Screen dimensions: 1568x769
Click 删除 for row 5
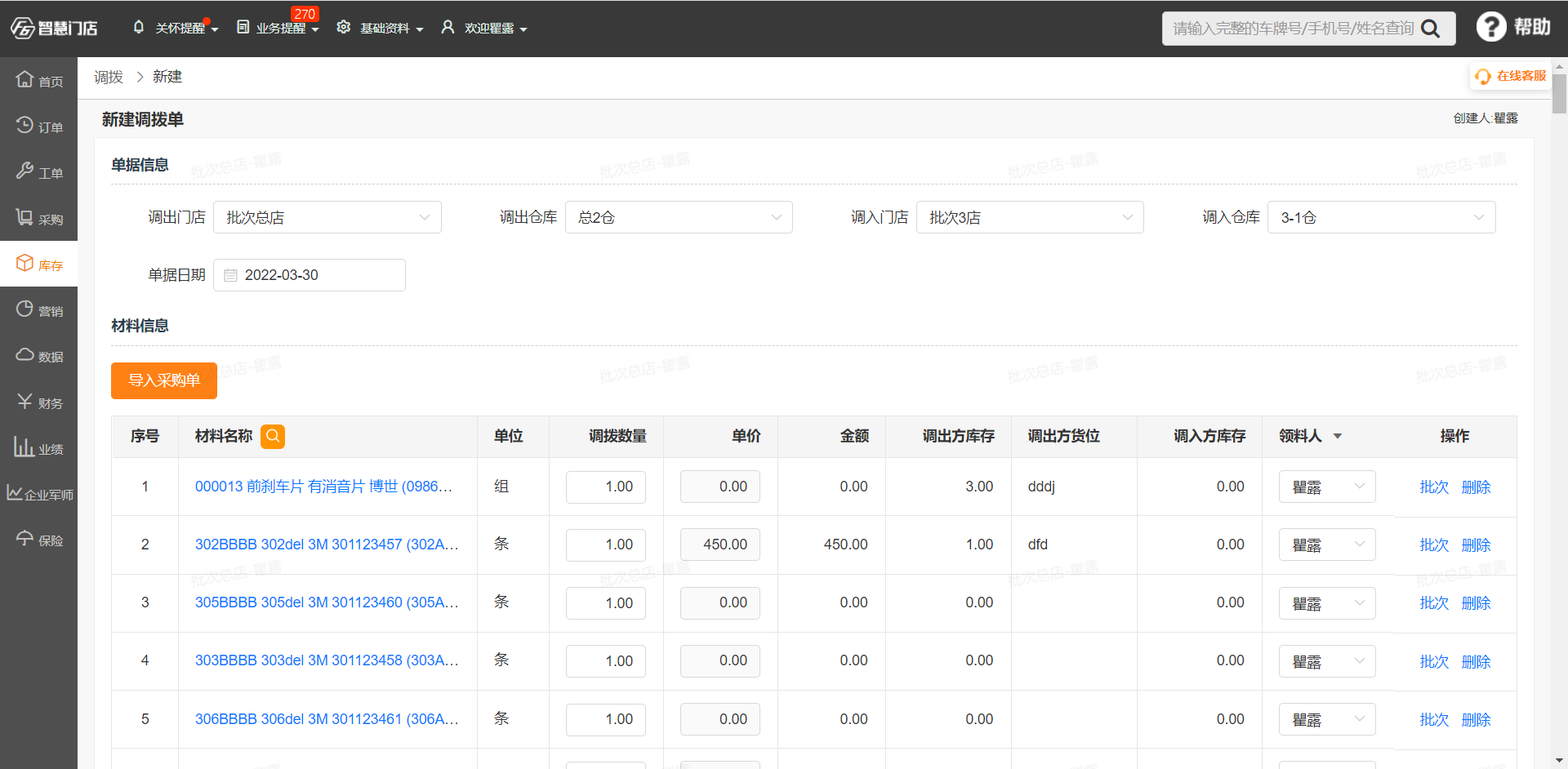[1476, 720]
